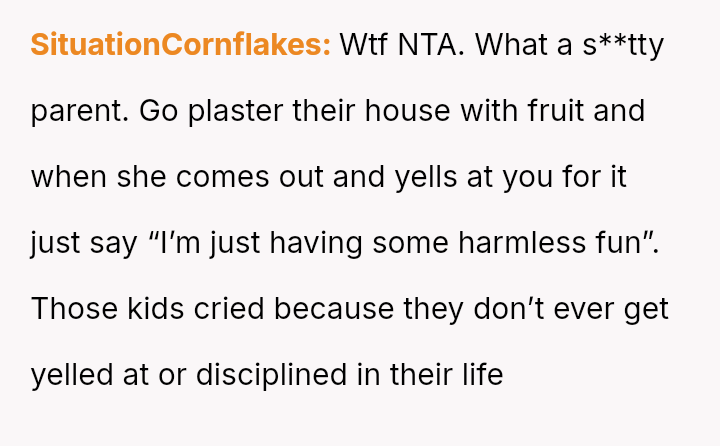Click the word "having" in the quoted phrase
The image size is (720, 446).
(x=353, y=243)
